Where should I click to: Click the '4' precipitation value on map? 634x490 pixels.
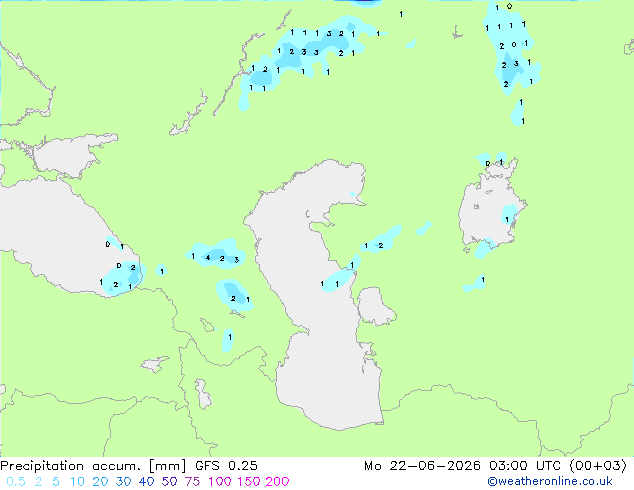coord(208,258)
